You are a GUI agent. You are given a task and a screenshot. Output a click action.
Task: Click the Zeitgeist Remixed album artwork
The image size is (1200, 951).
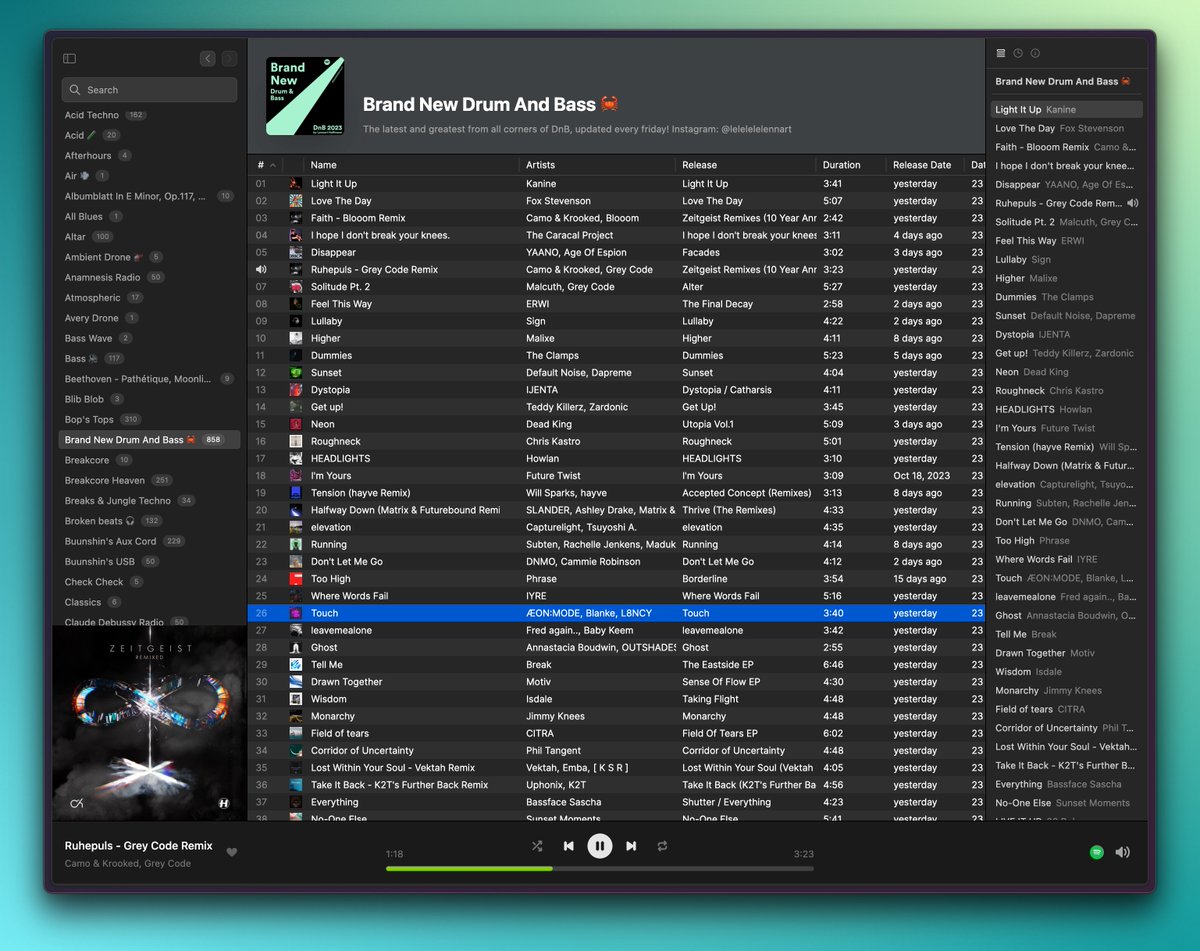[150, 724]
